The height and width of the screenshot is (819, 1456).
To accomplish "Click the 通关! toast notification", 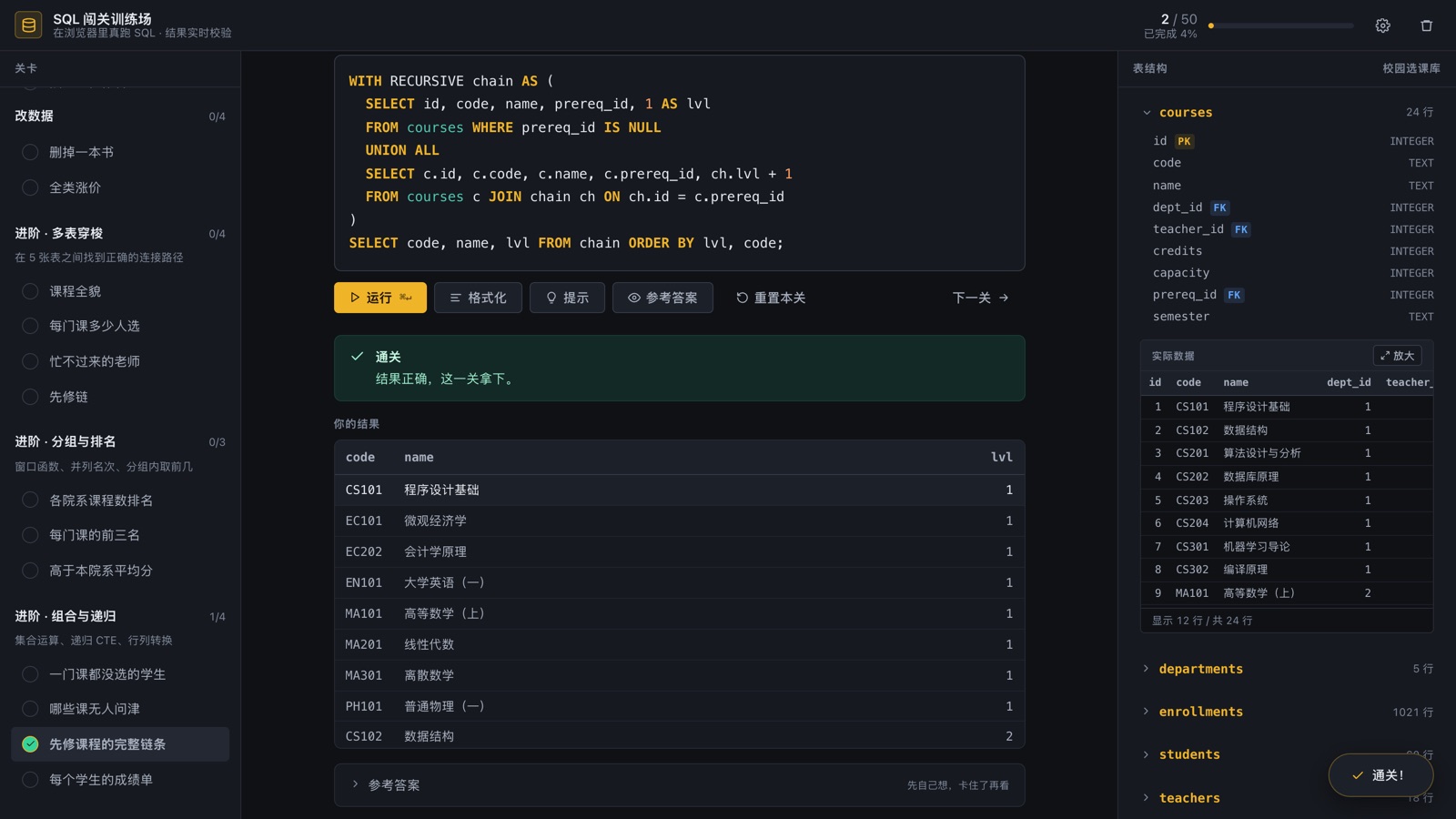I will coord(1380,775).
